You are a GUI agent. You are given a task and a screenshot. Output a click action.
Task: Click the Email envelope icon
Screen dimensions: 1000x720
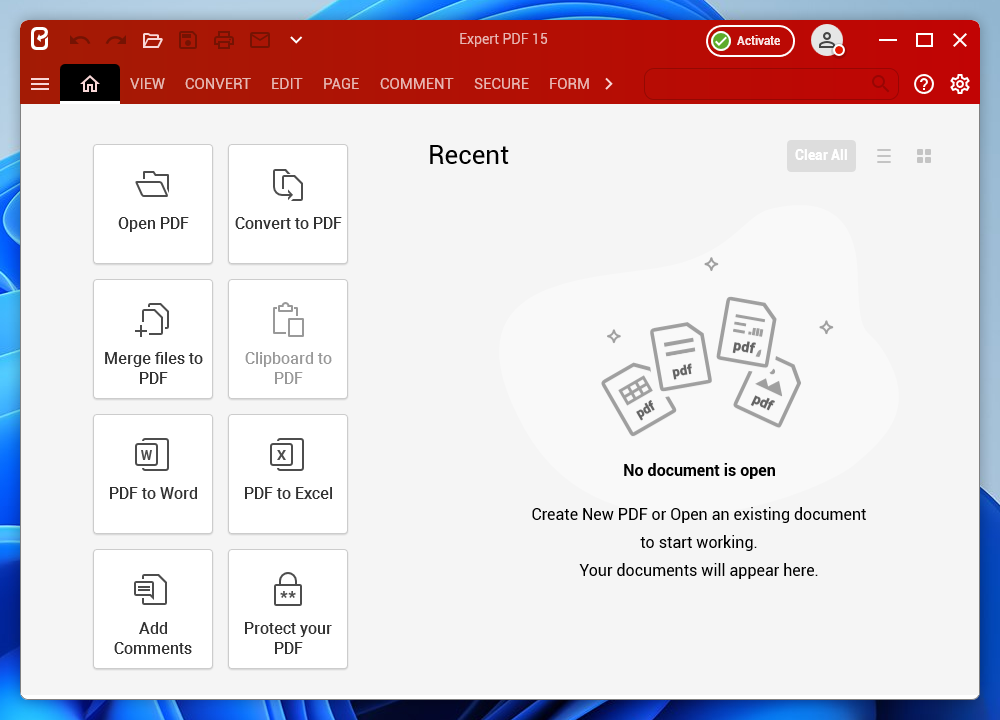pyautogui.click(x=260, y=40)
